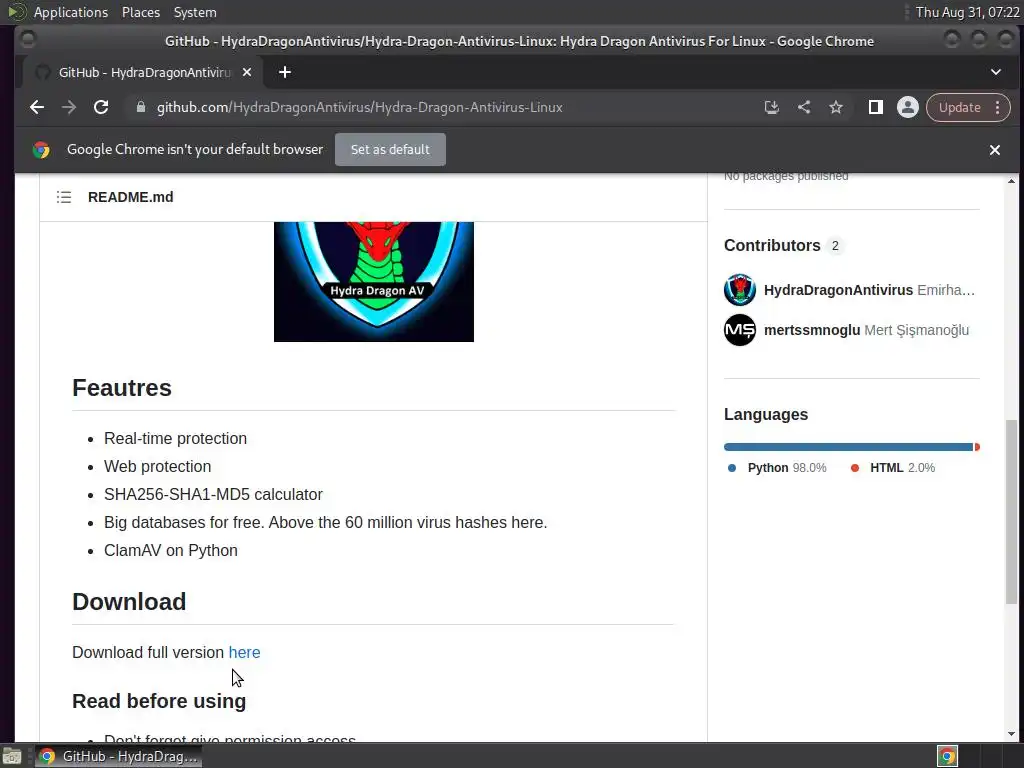Set Chrome as default browser
The height and width of the screenshot is (768, 1024).
click(390, 150)
